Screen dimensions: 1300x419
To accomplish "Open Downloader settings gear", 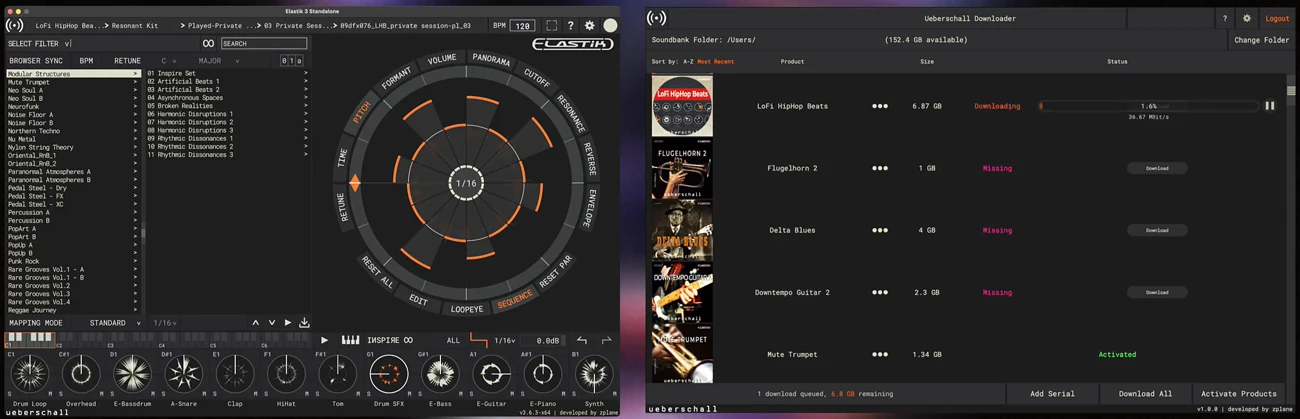I will 1246,18.
